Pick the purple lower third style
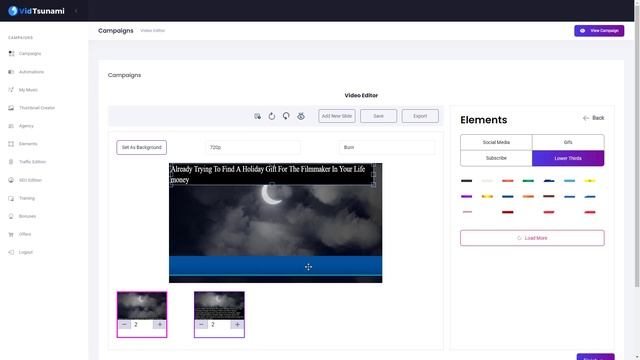The height and width of the screenshot is (360, 640). coord(466,196)
